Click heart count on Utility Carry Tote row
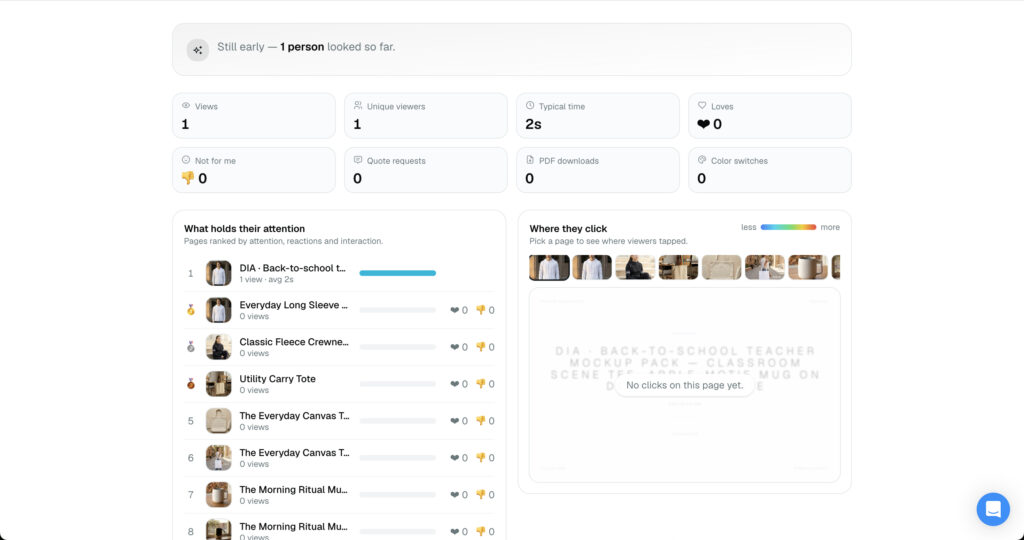This screenshot has height=540, width=1024. tap(459, 384)
